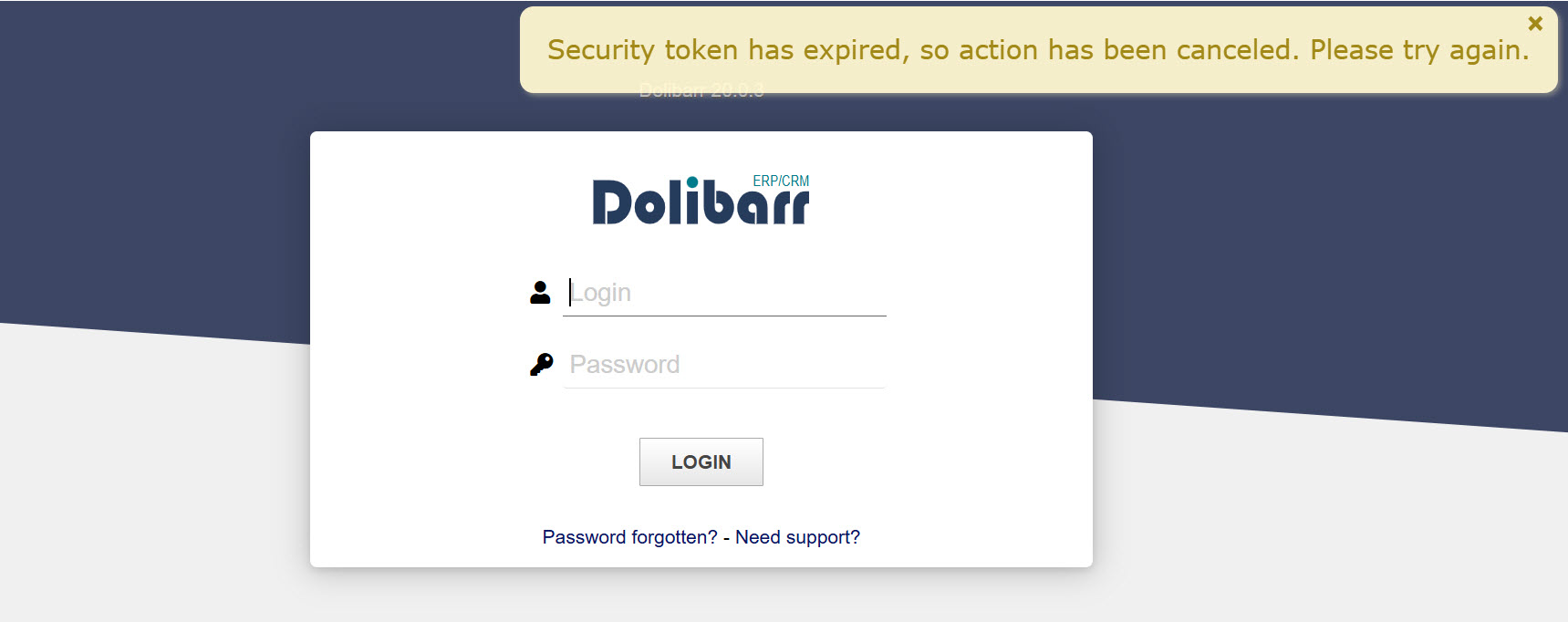Click the teal dot above the logo's i
1568x622 pixels.
pyautogui.click(x=692, y=181)
